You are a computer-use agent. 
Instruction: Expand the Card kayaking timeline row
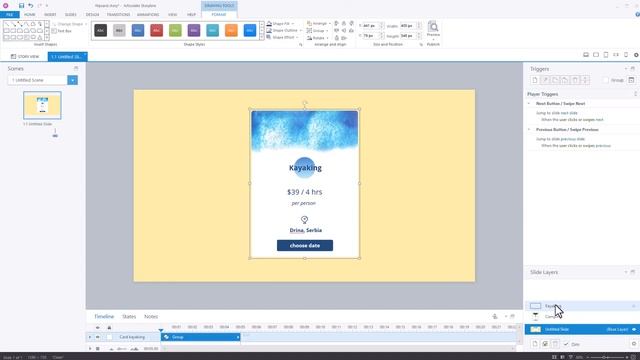click(90, 337)
